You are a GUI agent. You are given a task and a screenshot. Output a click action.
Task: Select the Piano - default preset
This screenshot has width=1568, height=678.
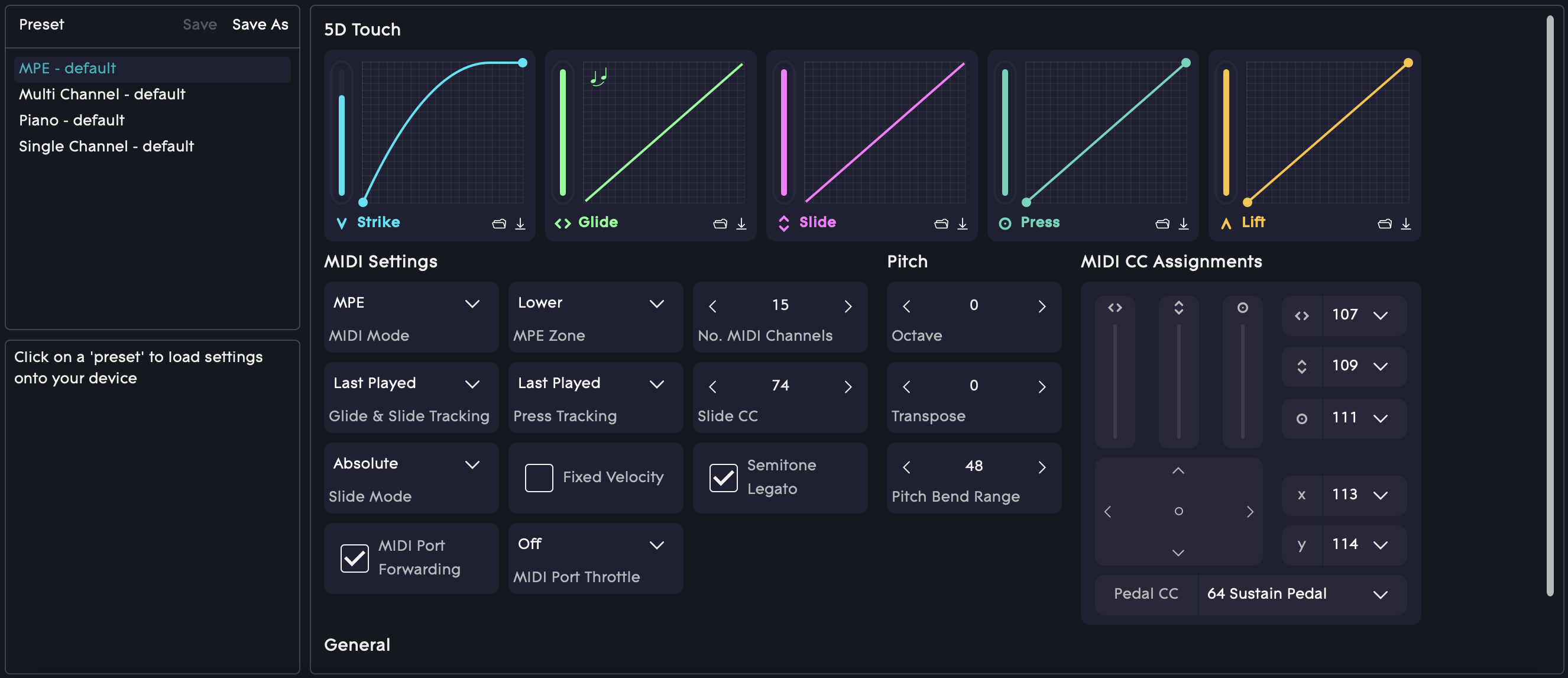pos(72,120)
